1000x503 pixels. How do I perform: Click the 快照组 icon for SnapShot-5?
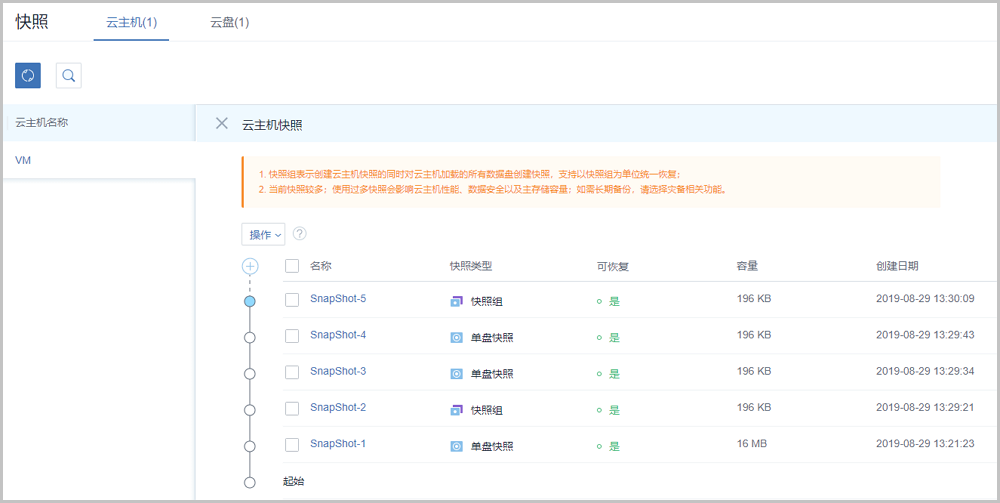pyautogui.click(x=456, y=301)
